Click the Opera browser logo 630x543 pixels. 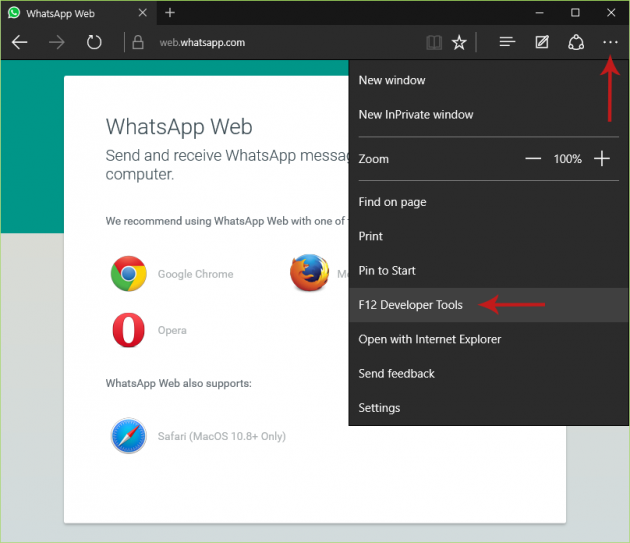coord(129,330)
